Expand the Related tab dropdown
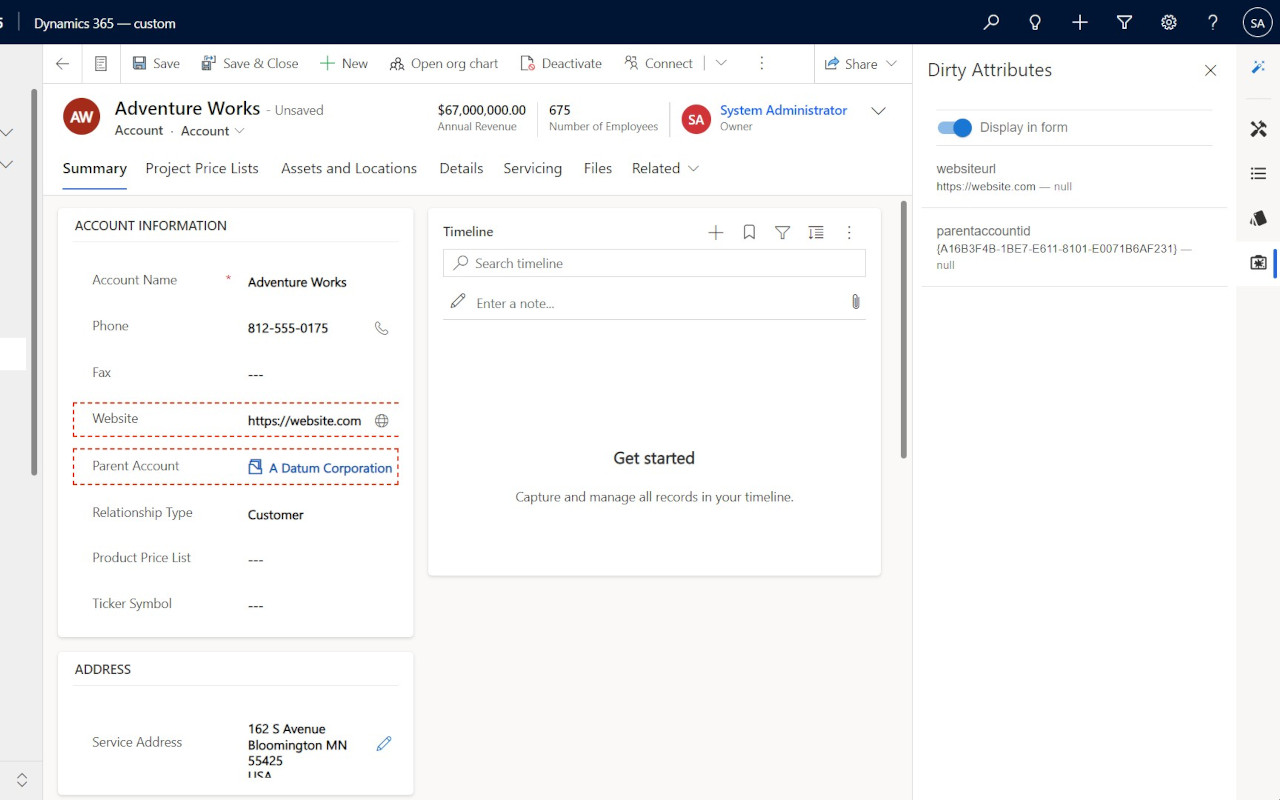The height and width of the screenshot is (800, 1280). coord(665,168)
